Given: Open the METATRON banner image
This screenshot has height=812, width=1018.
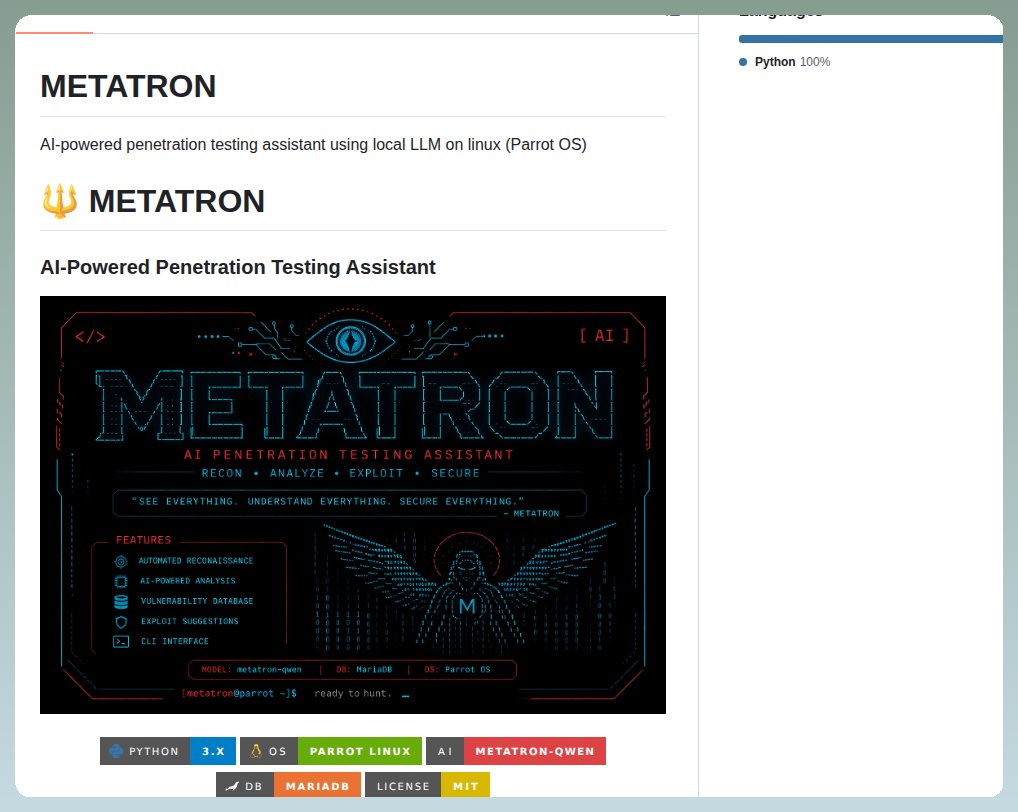Looking at the screenshot, I should click(x=353, y=505).
